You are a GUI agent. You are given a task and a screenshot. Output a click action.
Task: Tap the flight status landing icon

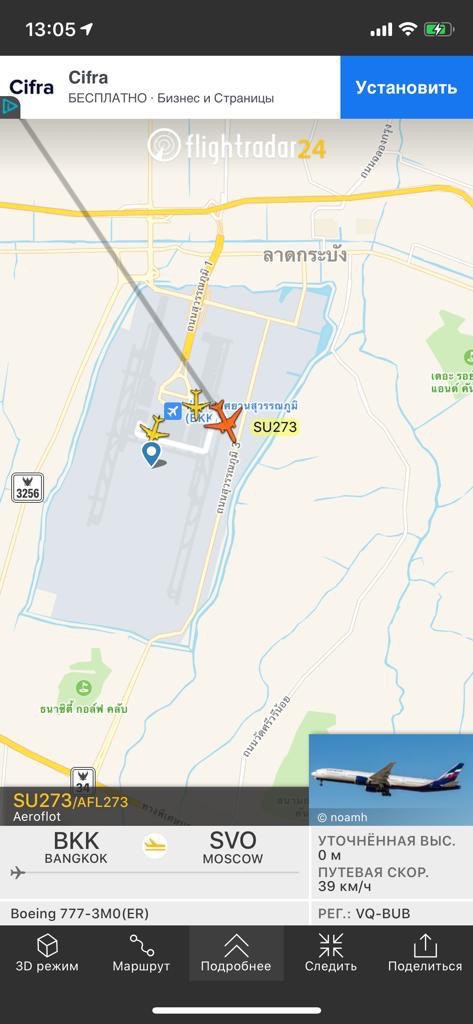coord(155,846)
